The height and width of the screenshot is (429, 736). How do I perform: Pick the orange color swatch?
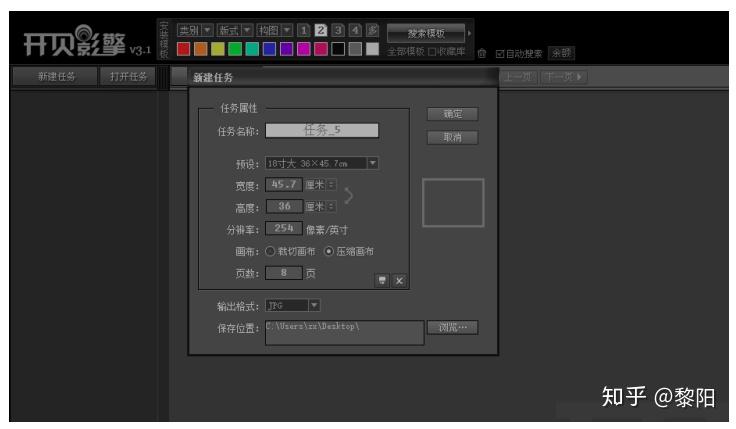pos(201,49)
